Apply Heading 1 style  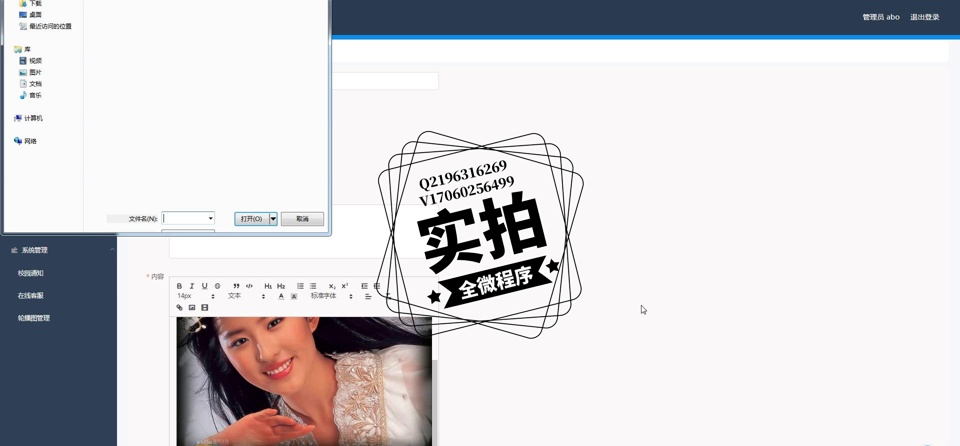[268, 286]
